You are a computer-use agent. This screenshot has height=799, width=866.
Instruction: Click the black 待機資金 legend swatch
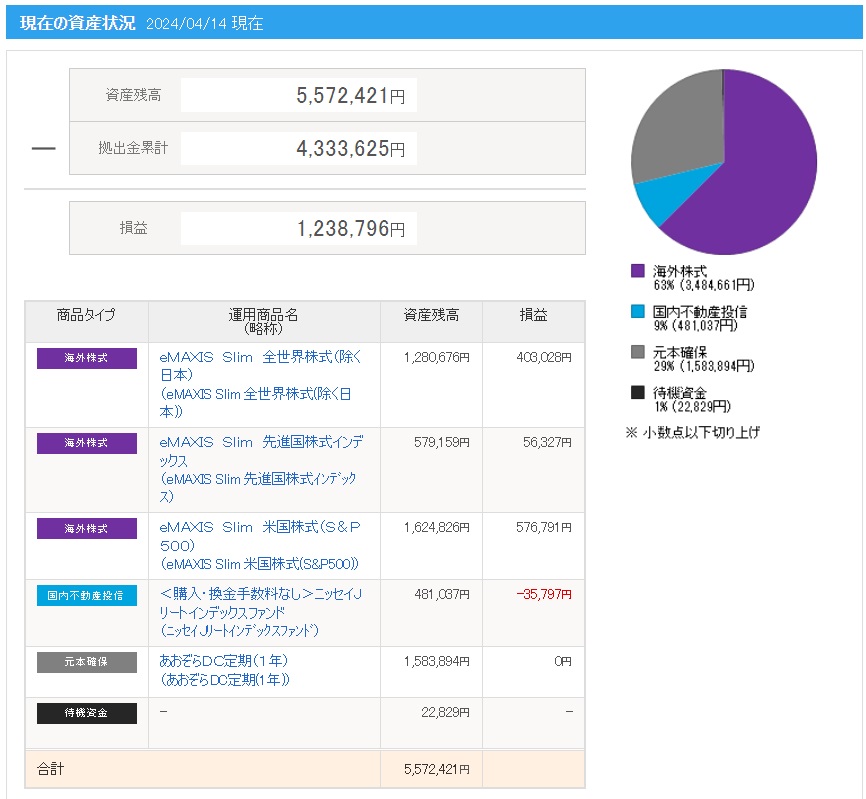(638, 393)
